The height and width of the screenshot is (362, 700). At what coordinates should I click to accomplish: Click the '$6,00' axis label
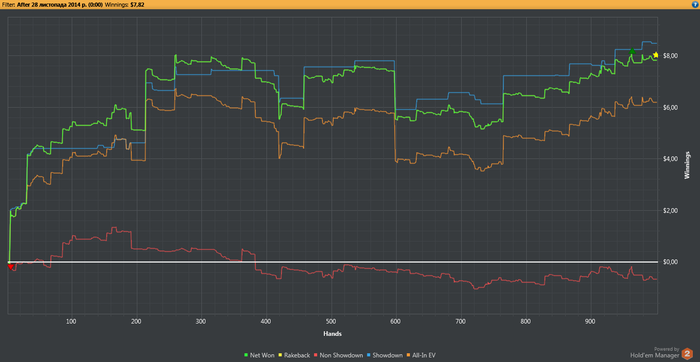[672, 108]
